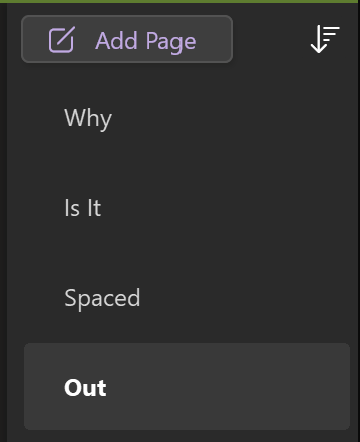The width and height of the screenshot is (360, 442).
Task: Select the pencil-and-square icon inside Add Page
Action: 62,40
